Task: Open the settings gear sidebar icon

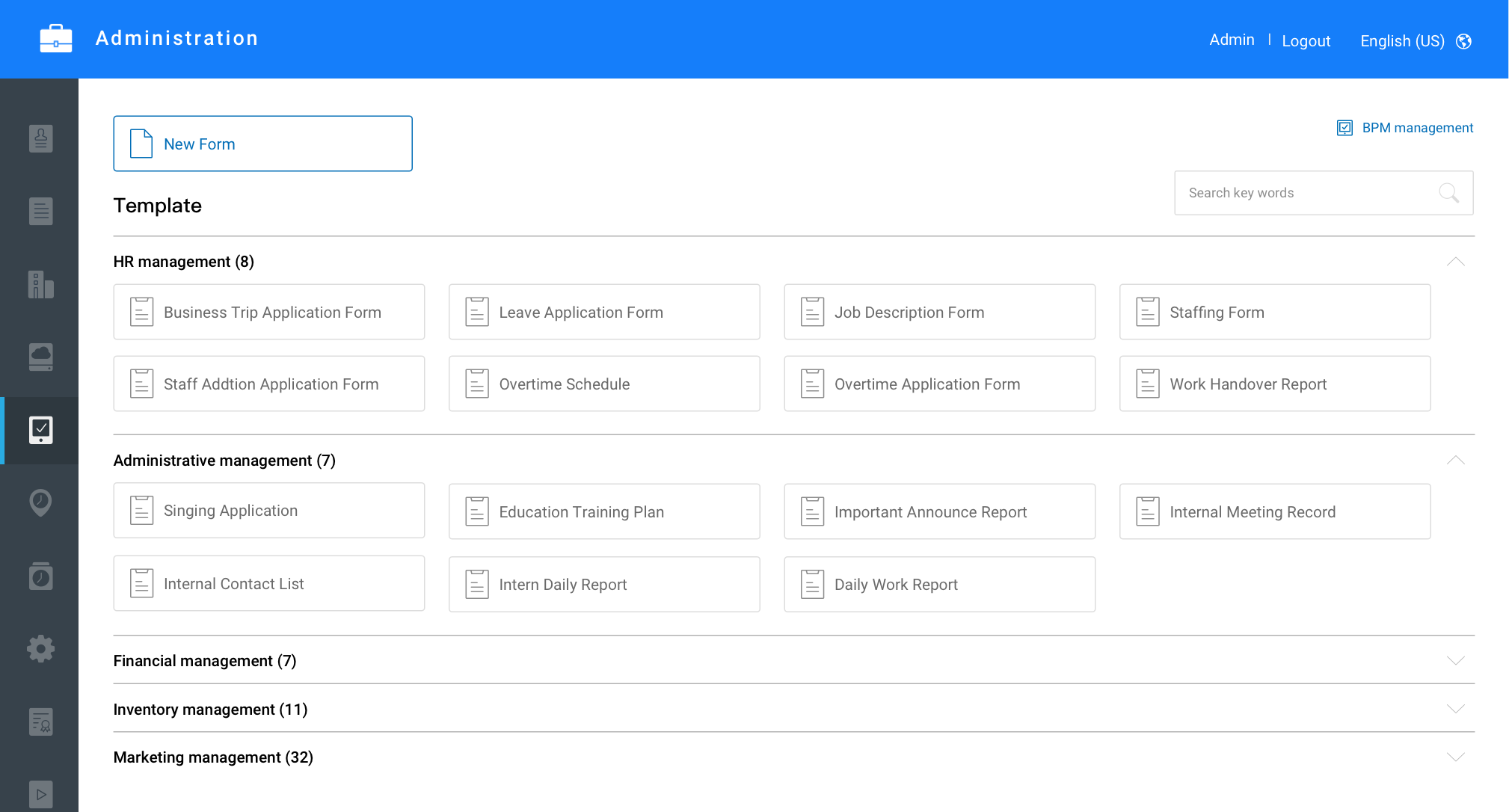Action: 40,648
